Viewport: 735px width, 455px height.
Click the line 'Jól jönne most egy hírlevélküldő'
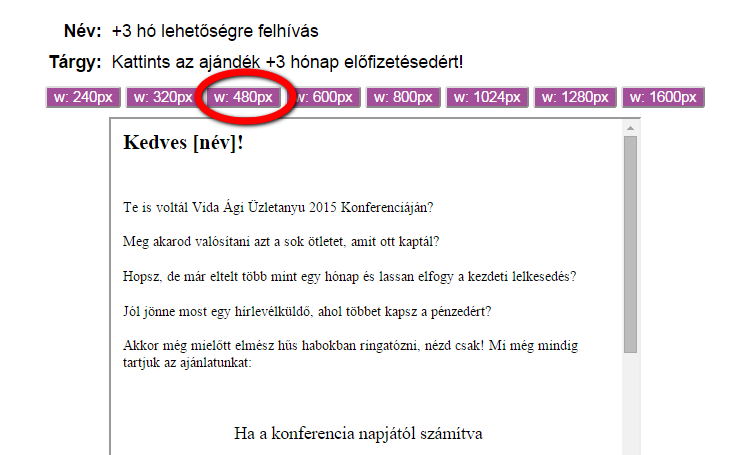pyautogui.click(x=307, y=311)
